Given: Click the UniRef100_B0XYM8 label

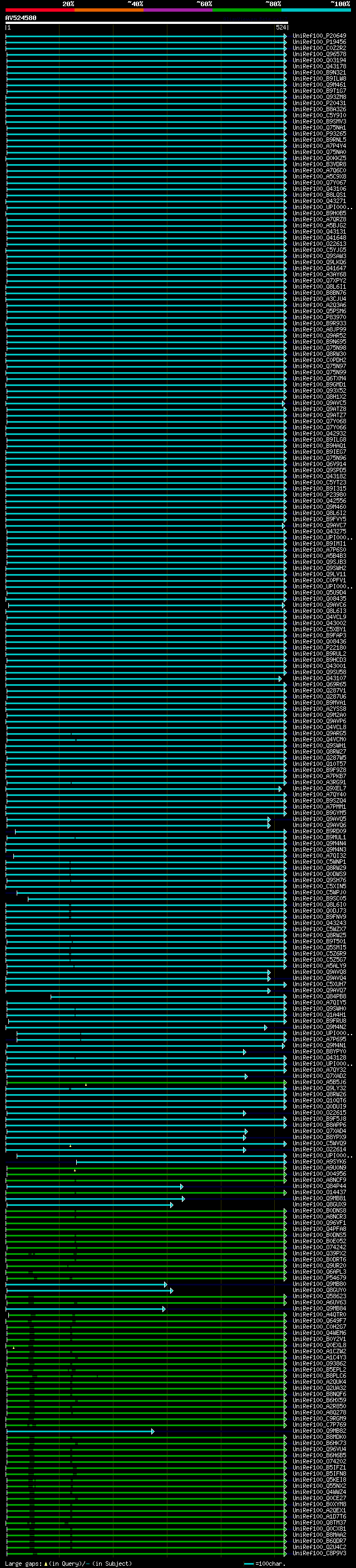Looking at the screenshot, I should click(319, 1505).
